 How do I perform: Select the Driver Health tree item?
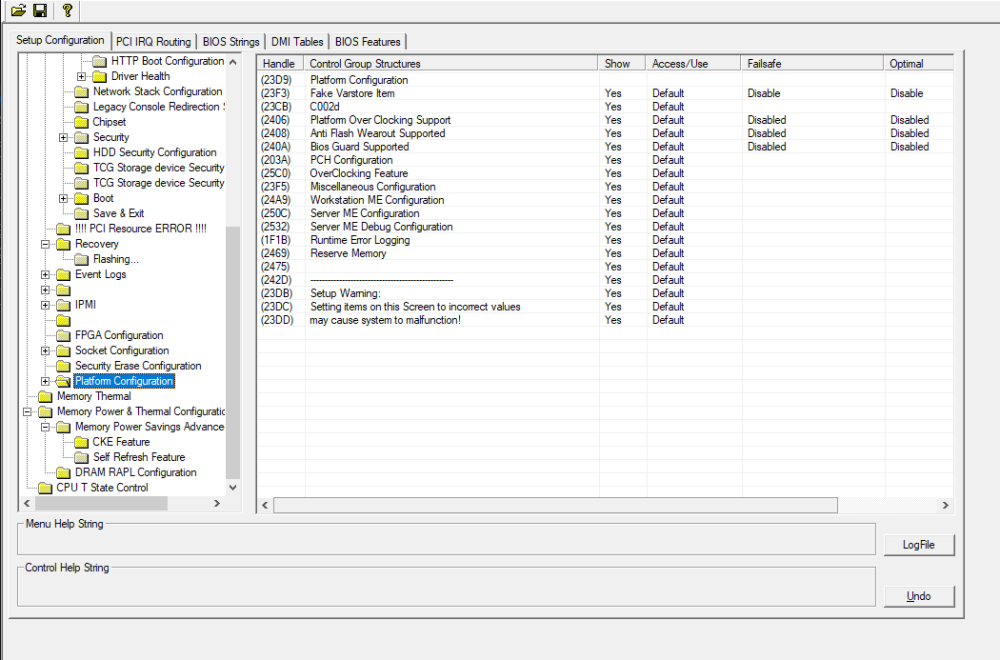140,76
